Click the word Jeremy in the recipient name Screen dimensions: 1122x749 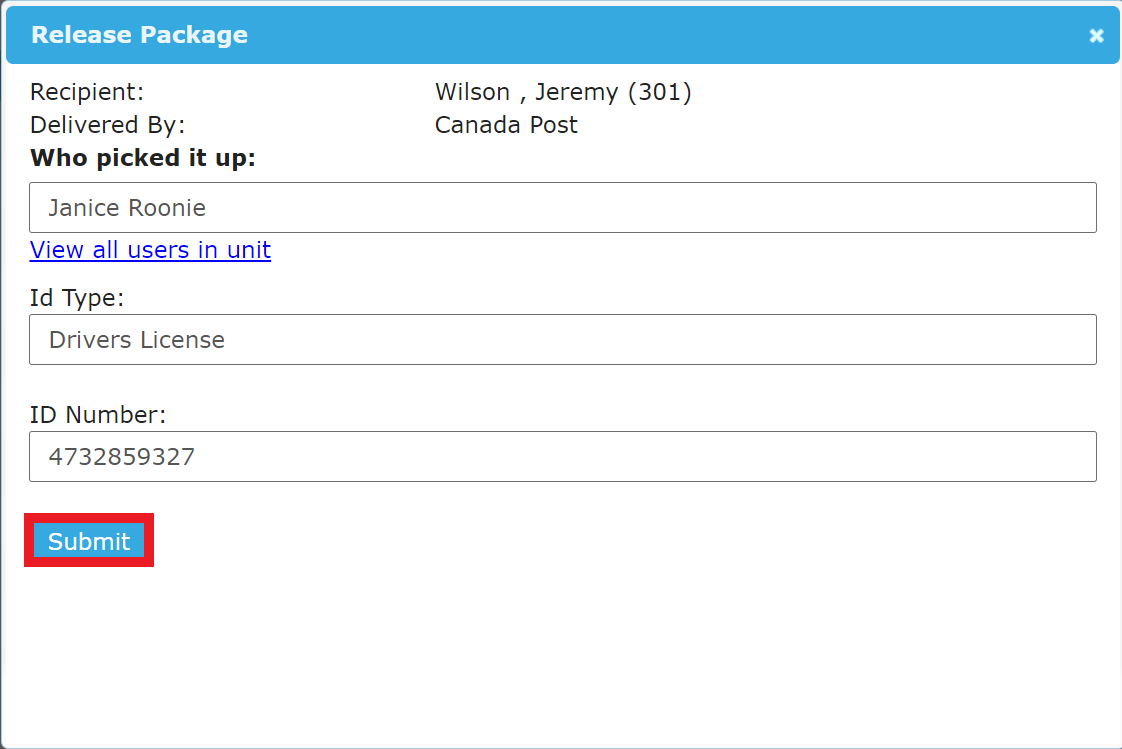[x=577, y=92]
